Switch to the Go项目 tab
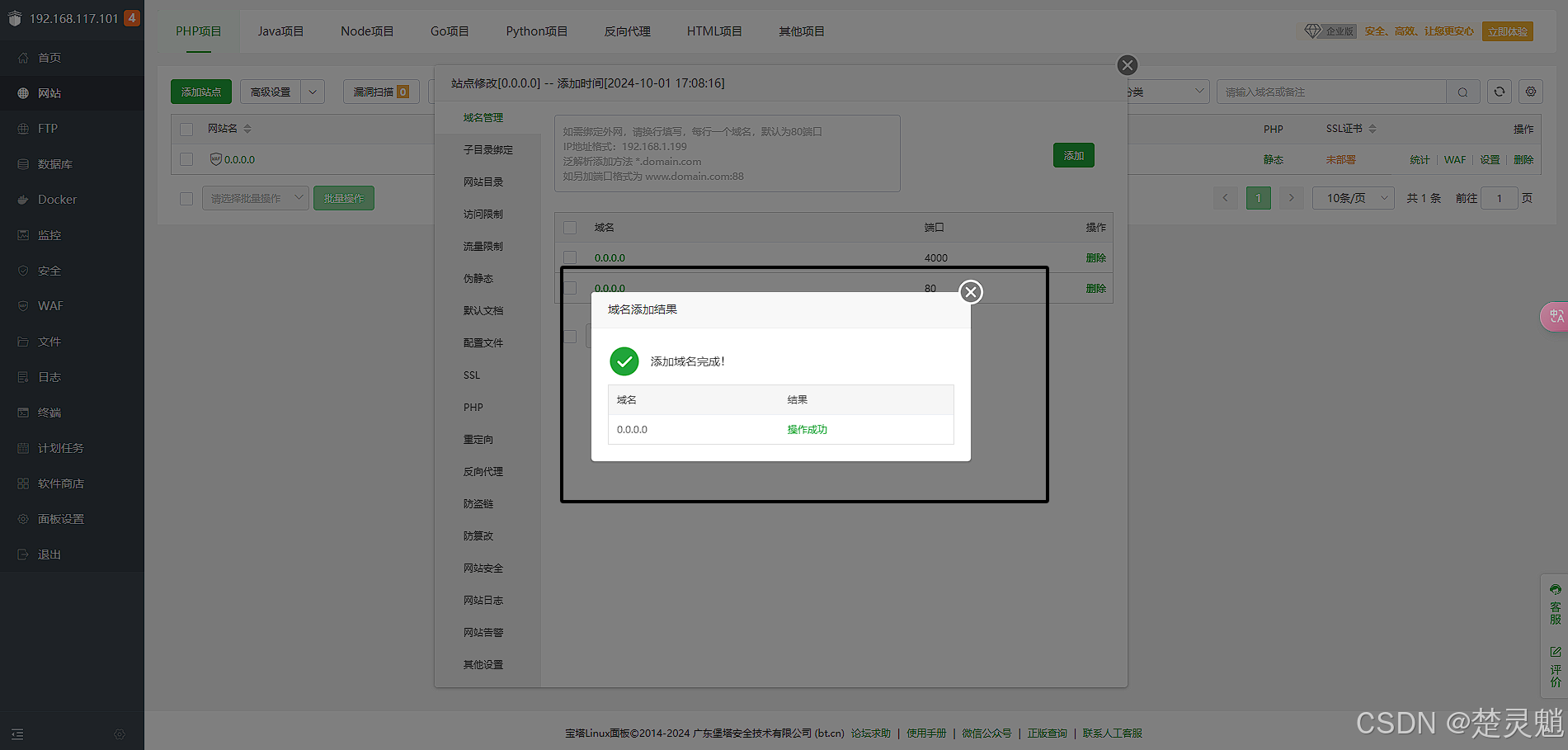This screenshot has width=1568, height=750. click(x=450, y=31)
